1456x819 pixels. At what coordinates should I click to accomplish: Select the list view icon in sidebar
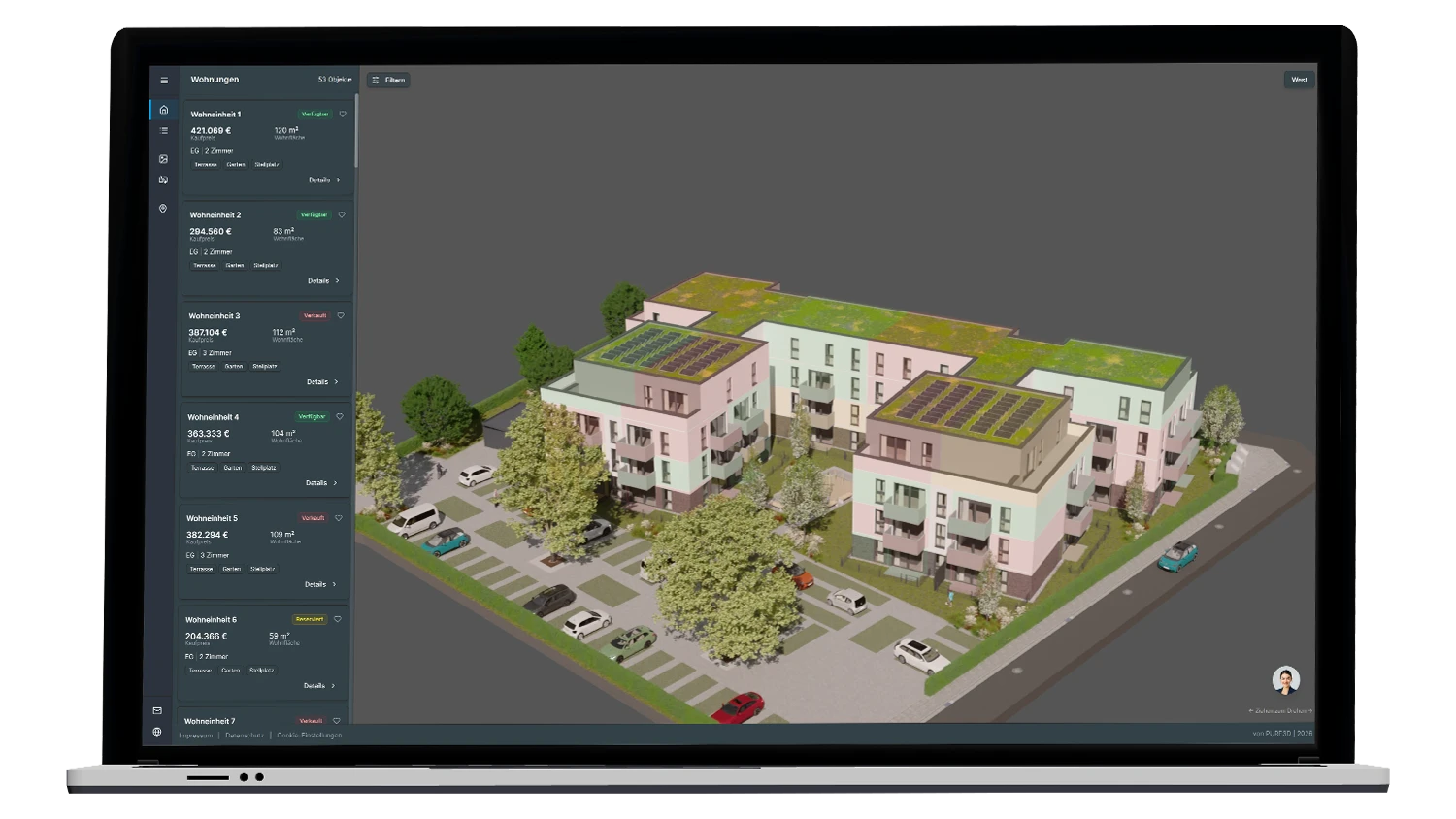tap(163, 131)
